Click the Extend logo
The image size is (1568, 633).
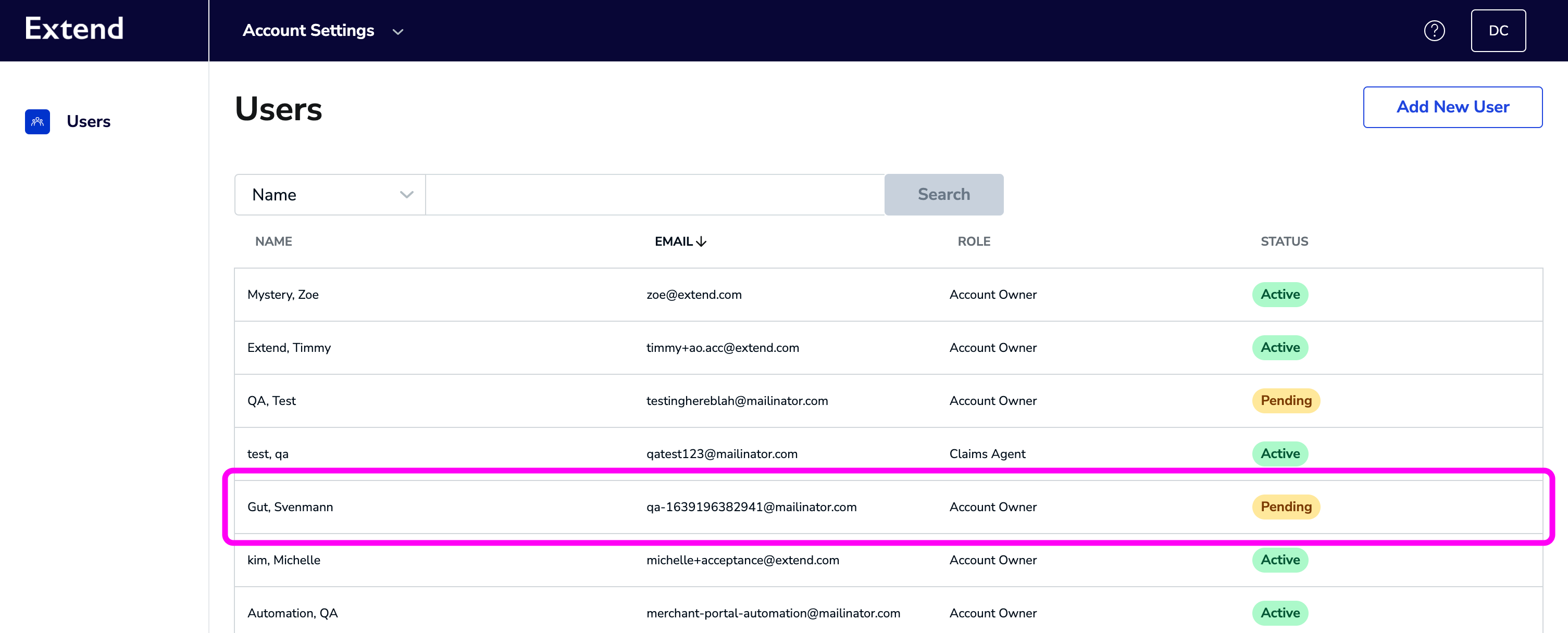tap(73, 29)
